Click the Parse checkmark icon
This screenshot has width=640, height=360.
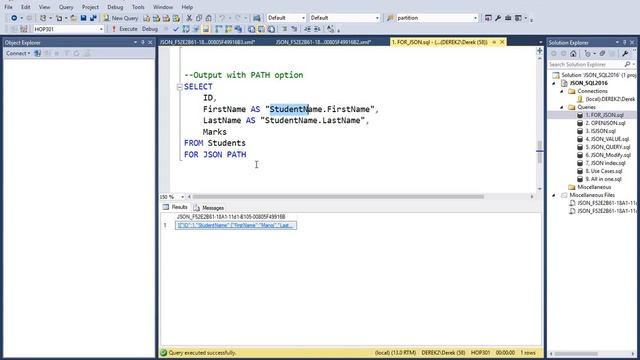(x=176, y=29)
